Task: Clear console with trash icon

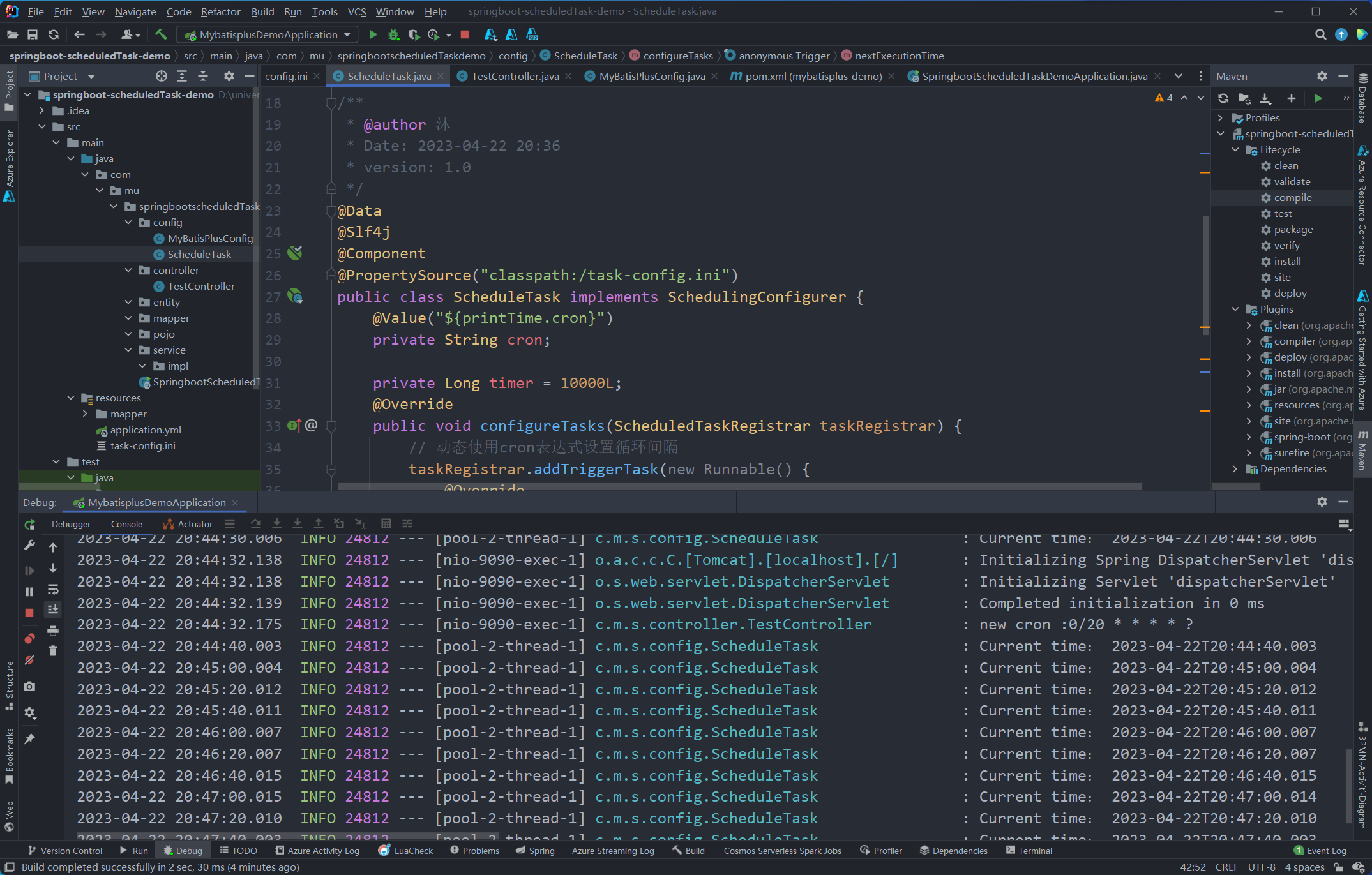Action: (x=53, y=651)
